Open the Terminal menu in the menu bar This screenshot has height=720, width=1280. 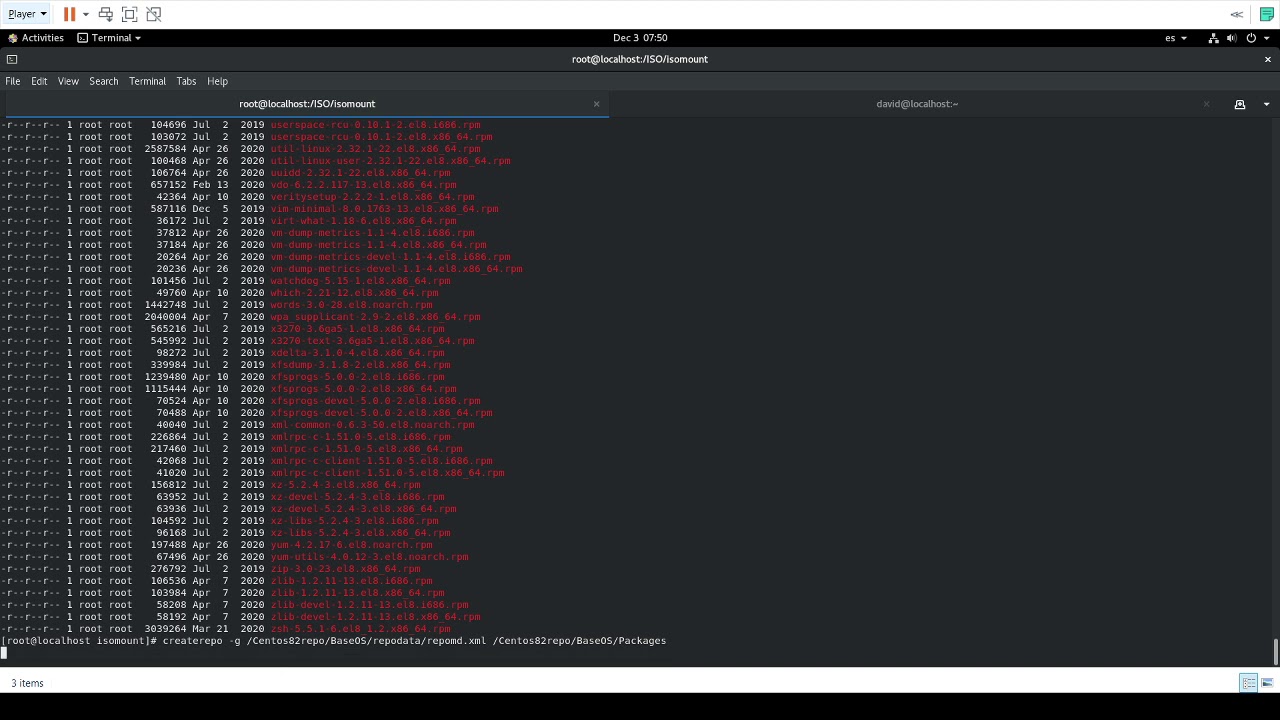pos(147,81)
